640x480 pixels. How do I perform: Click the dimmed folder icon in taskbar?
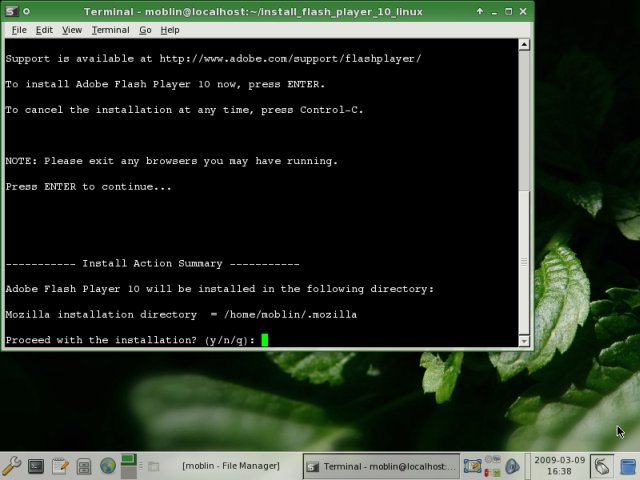tap(153, 466)
